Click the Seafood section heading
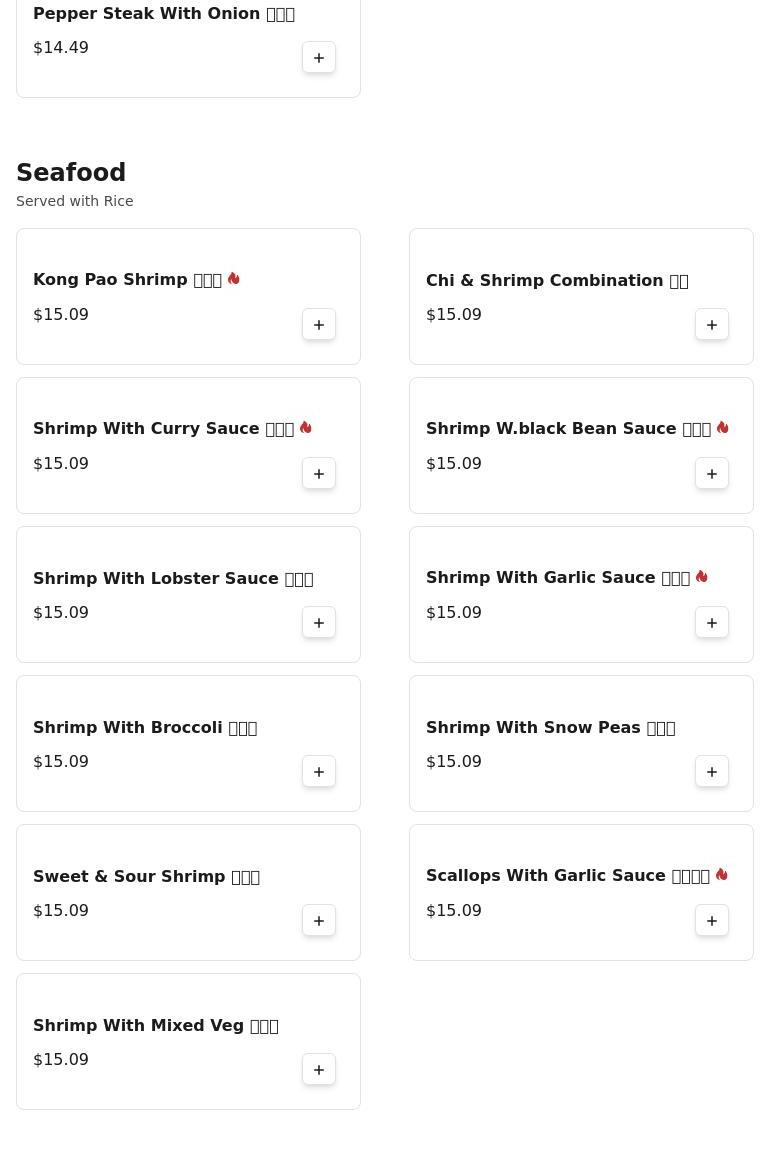Image resolution: width=770 pixels, height=1166 pixels. [x=71, y=173]
